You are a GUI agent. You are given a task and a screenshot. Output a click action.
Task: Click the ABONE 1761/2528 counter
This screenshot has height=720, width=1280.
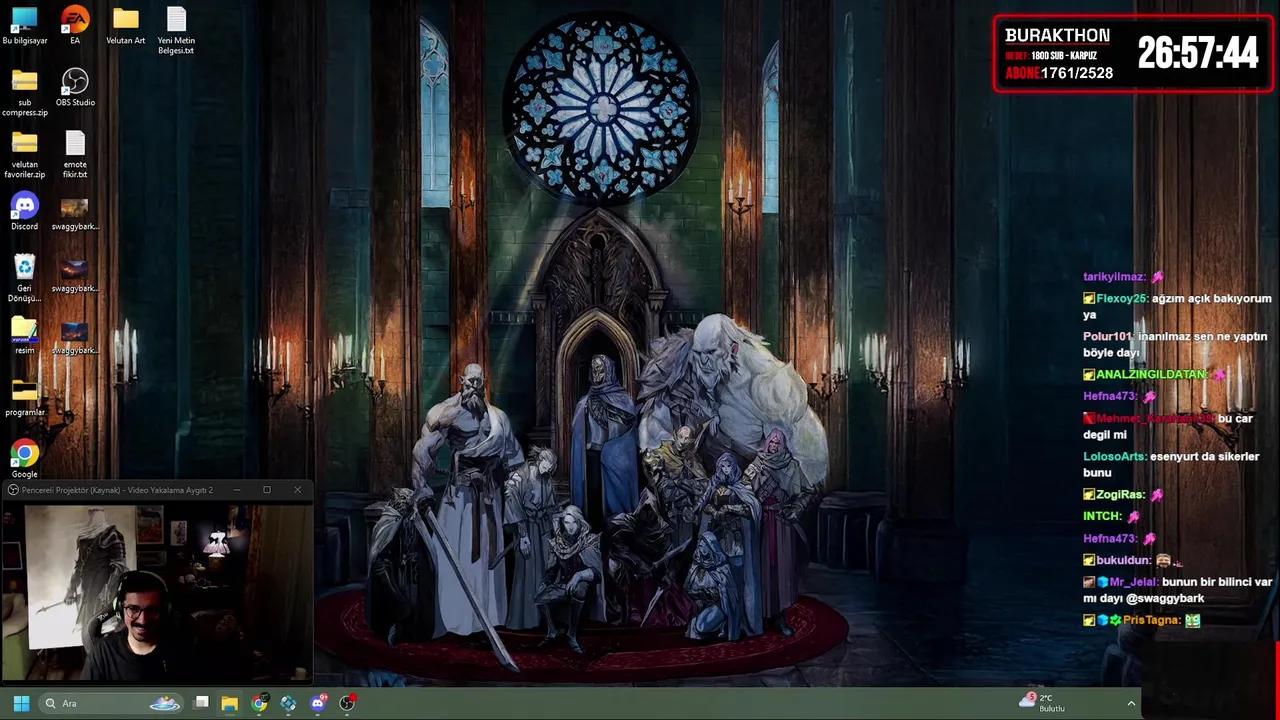click(1059, 73)
